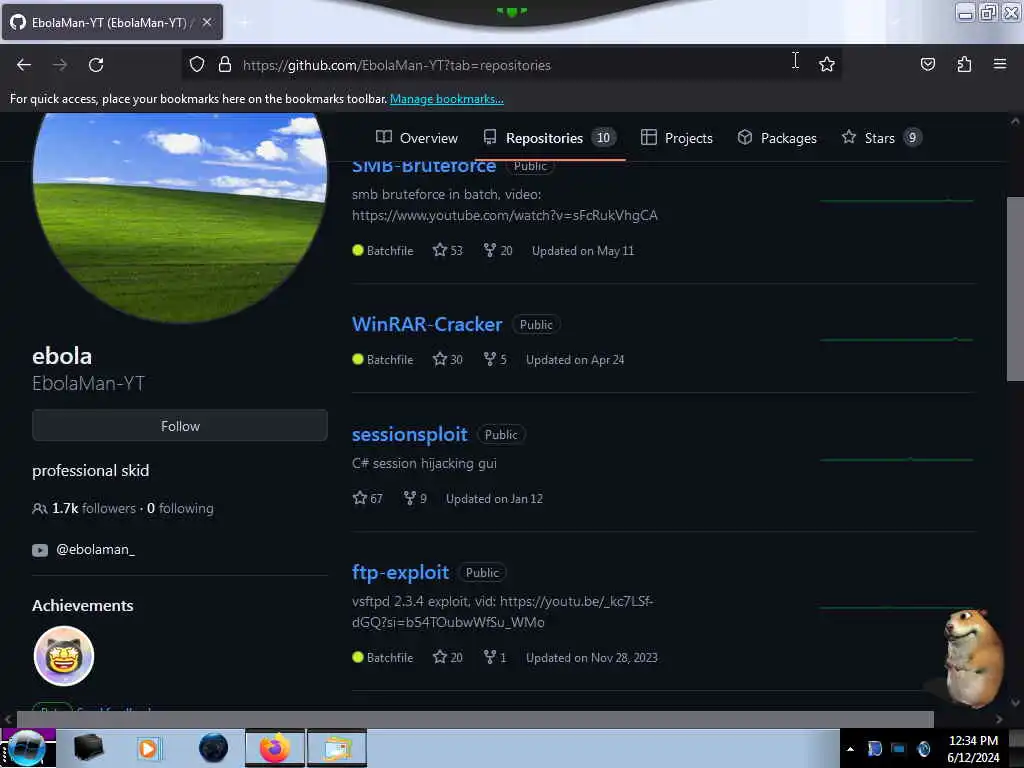Open the Projects tab
This screenshot has width=1024, height=768.
pyautogui.click(x=677, y=138)
